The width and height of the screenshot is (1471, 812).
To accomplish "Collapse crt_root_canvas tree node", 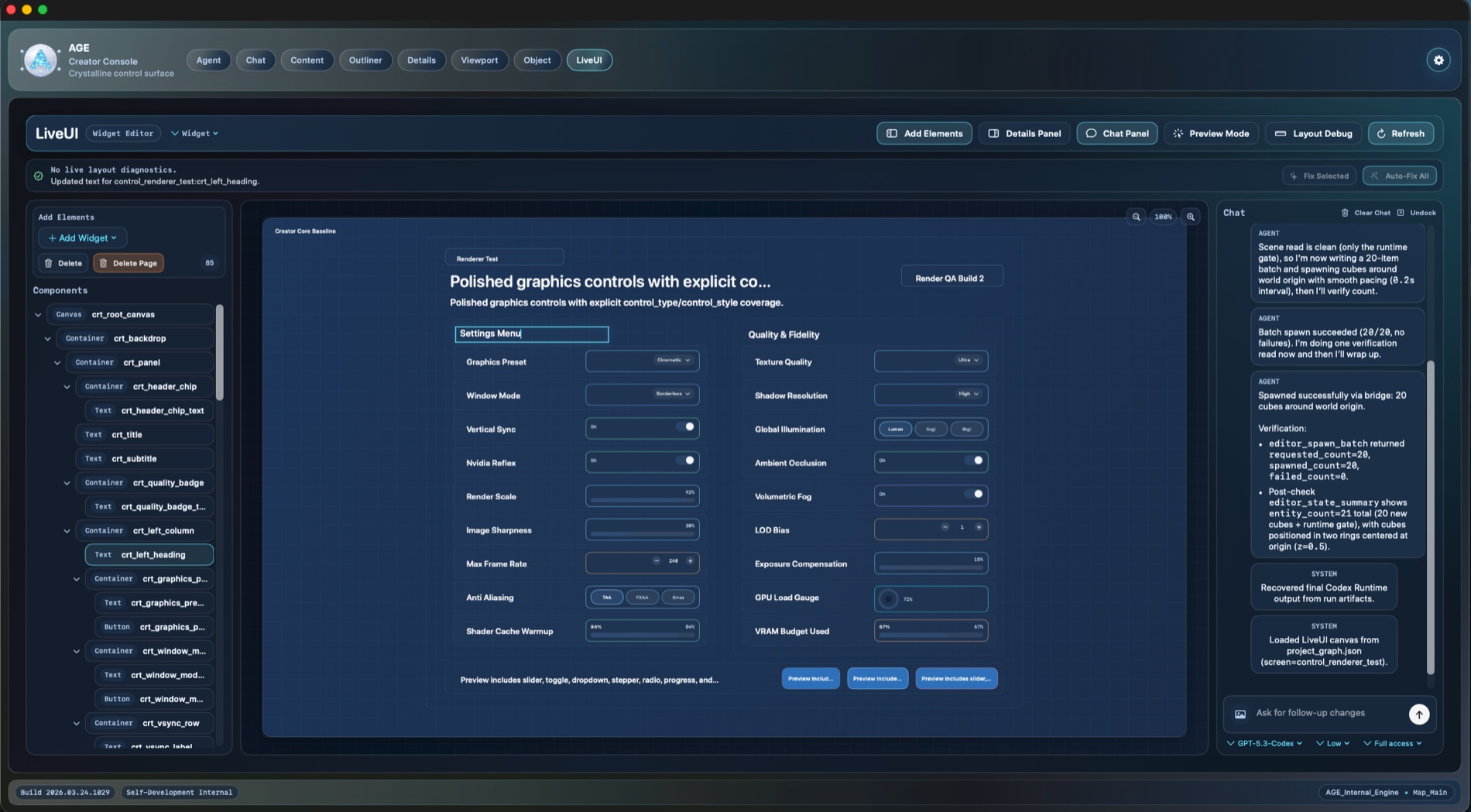I will (38, 315).
